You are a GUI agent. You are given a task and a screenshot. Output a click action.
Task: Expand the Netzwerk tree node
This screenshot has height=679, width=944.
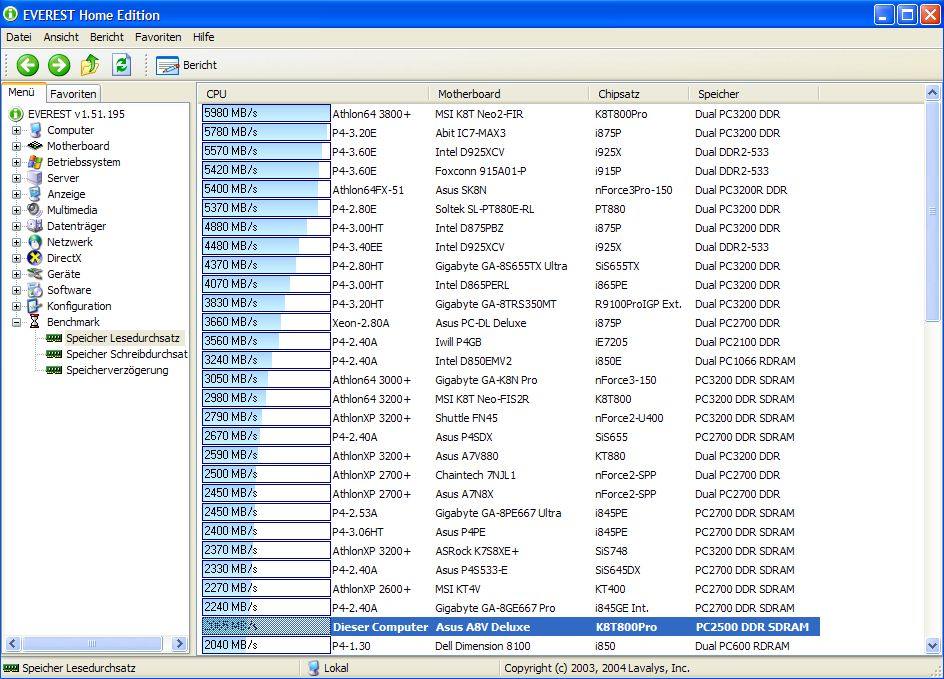pos(16,242)
